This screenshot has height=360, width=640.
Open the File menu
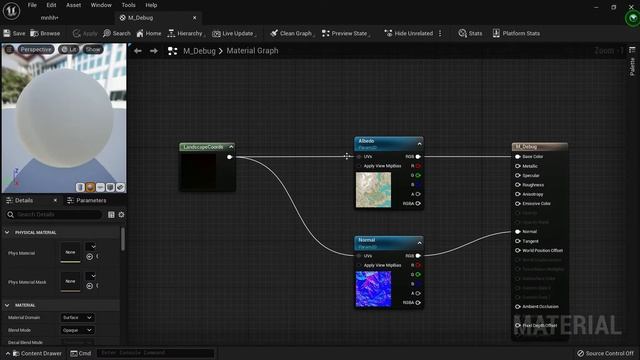click(32, 5)
